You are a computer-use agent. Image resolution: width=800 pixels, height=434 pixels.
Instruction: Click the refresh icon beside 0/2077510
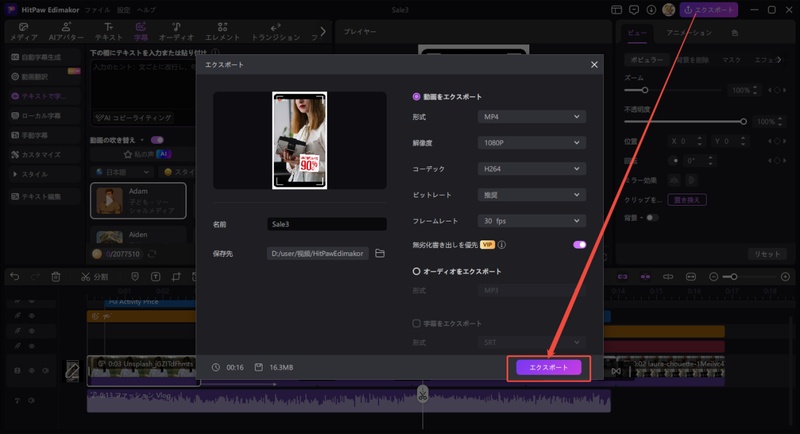point(152,253)
